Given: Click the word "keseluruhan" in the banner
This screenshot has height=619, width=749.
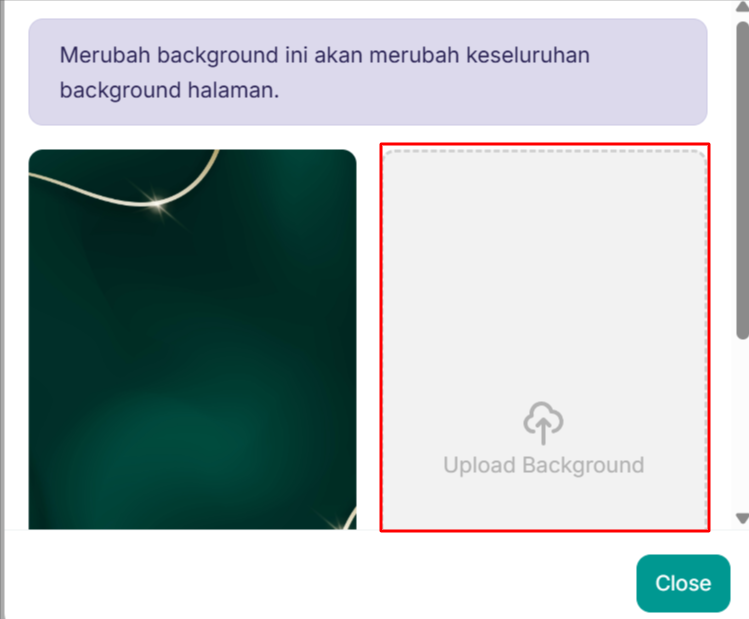Looking at the screenshot, I should 528,55.
